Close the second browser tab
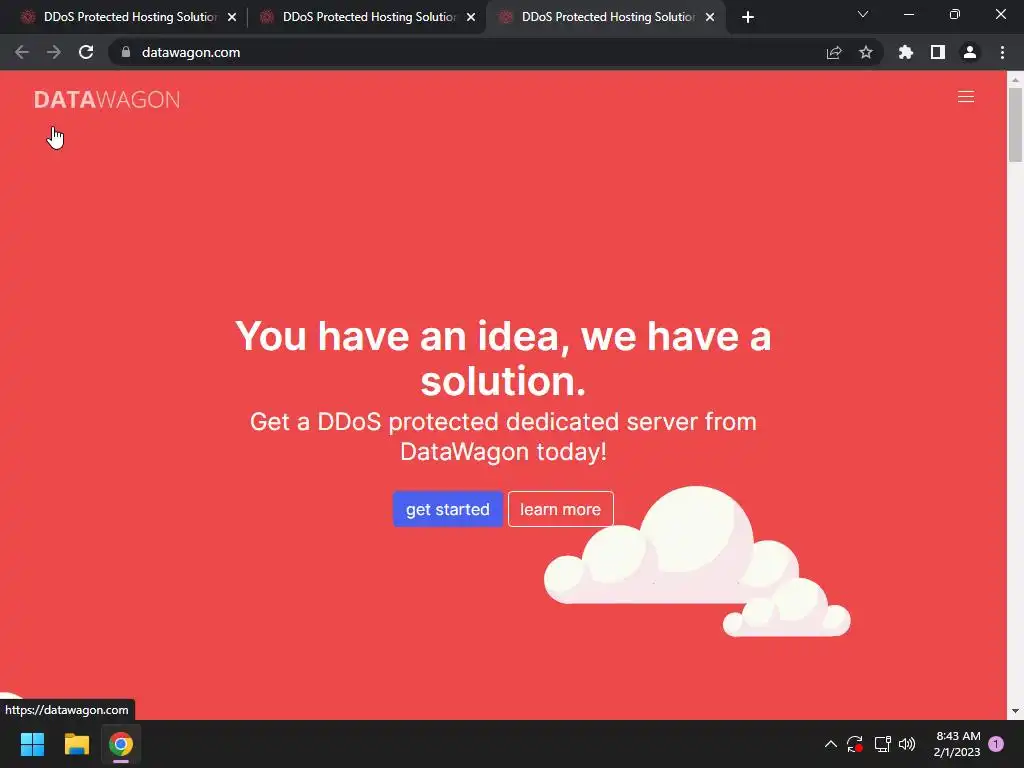The image size is (1024, 768). pos(471,17)
